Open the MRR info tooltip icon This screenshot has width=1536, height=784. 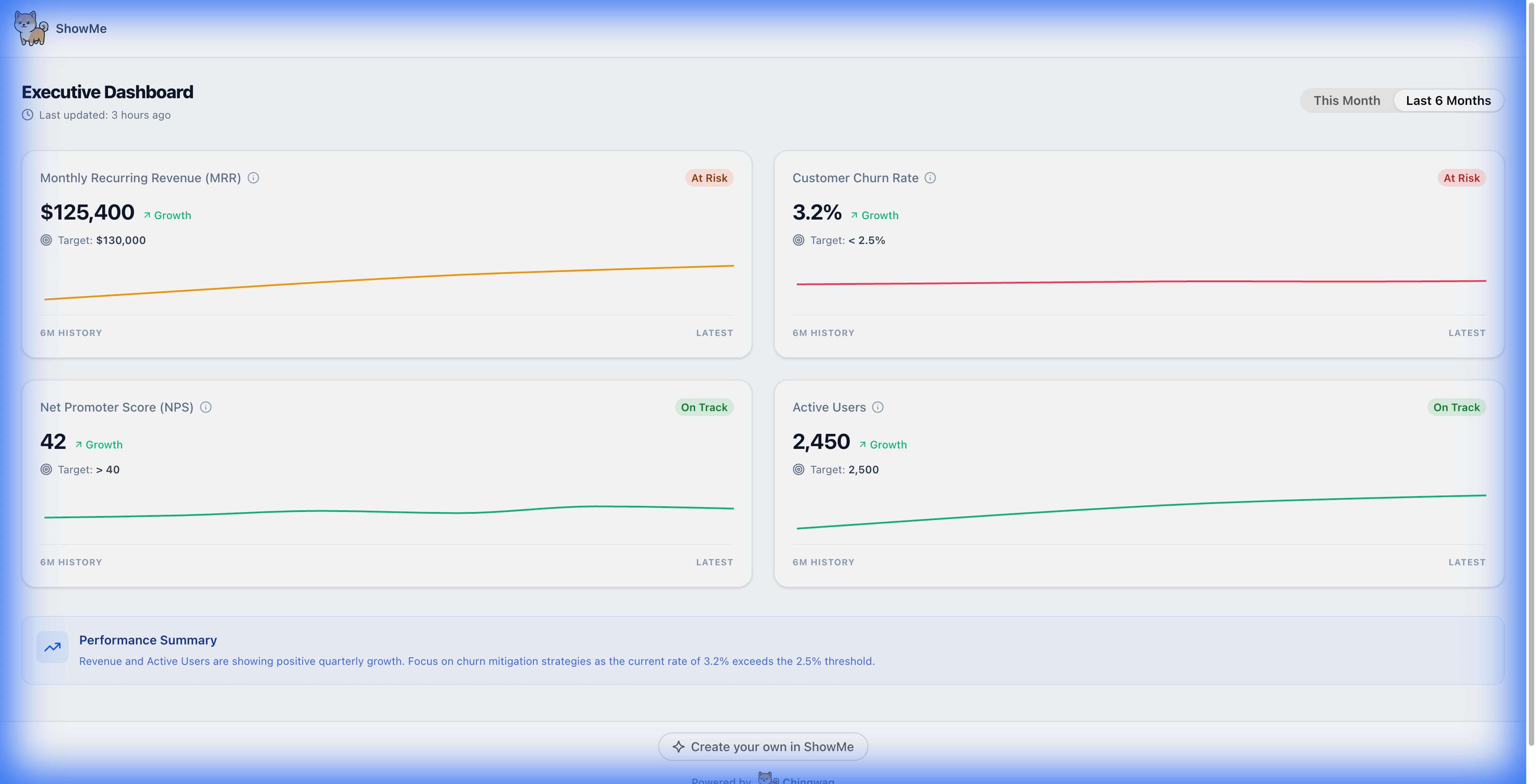[253, 178]
